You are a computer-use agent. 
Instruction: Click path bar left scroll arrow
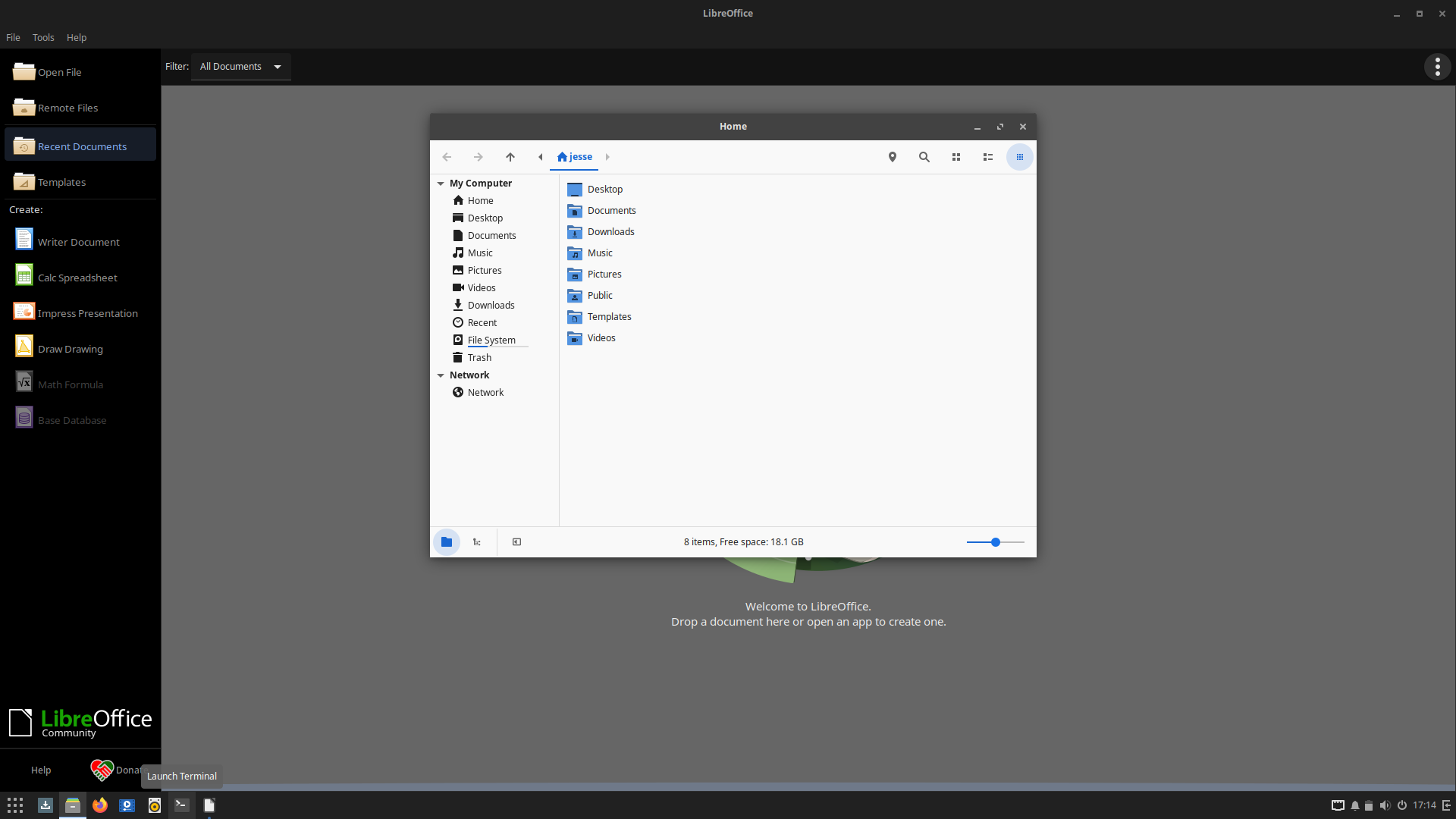[x=541, y=157]
